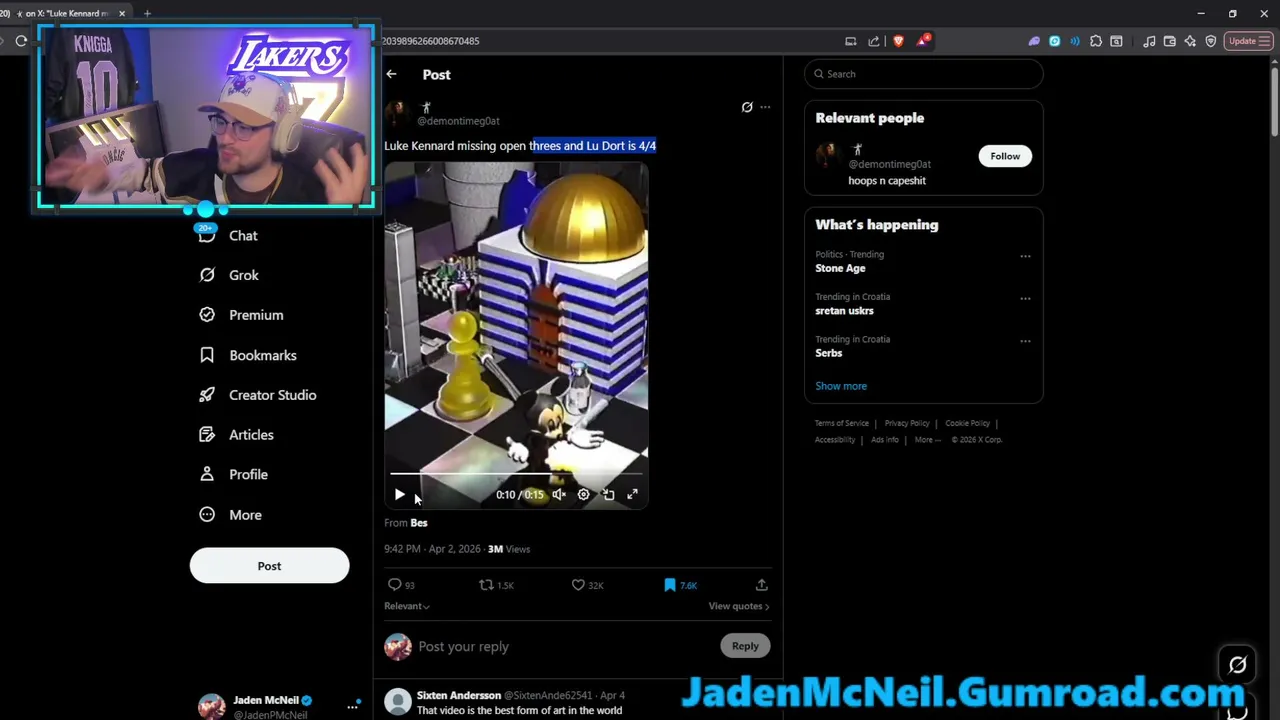Open the floating Grok button
The image size is (1280, 720).
[x=1237, y=665]
